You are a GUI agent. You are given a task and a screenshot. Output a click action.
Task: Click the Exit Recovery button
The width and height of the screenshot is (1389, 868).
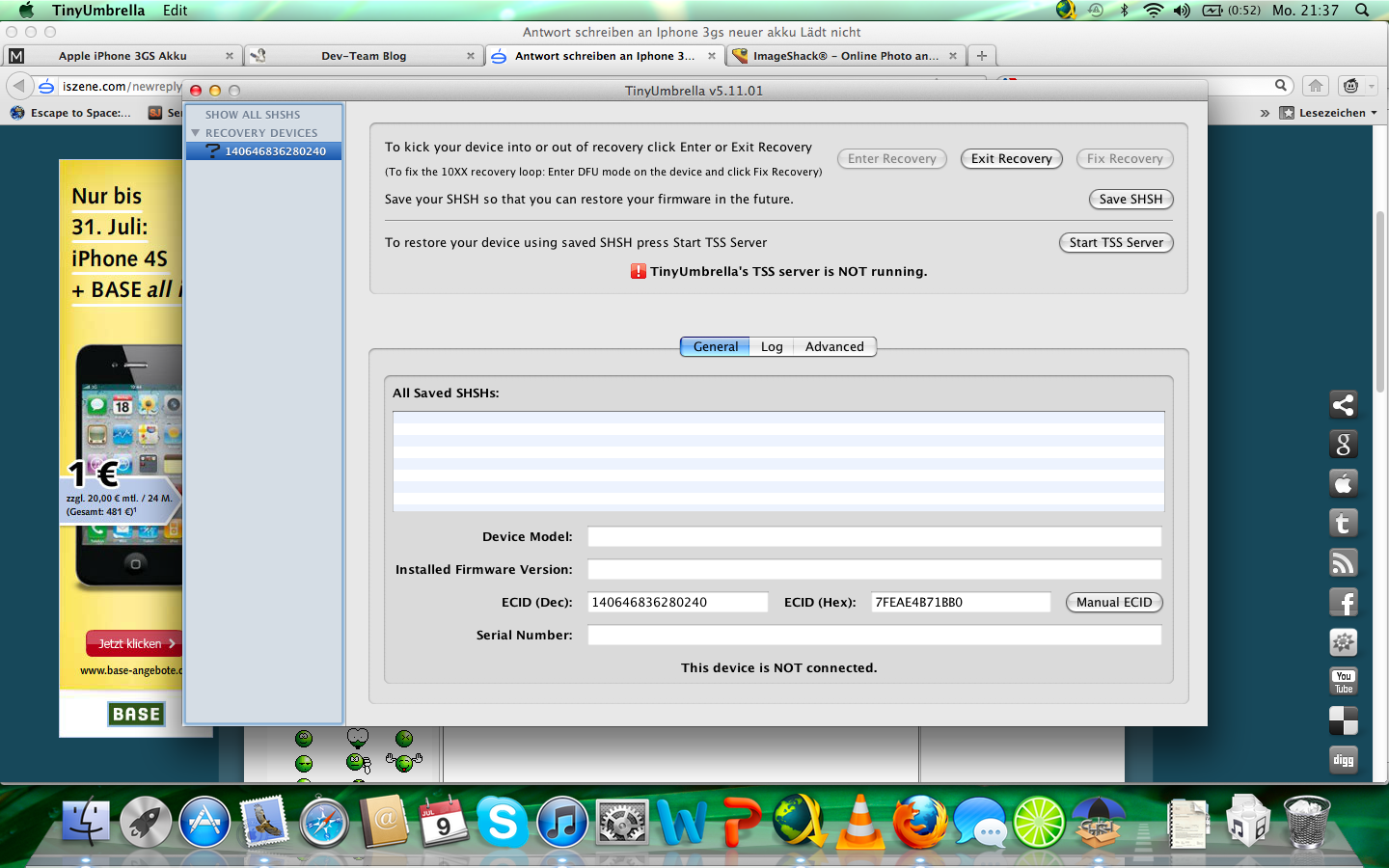tap(1011, 159)
